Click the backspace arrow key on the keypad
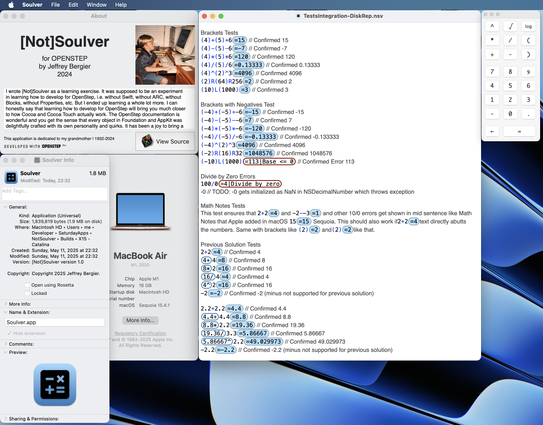The height and width of the screenshot is (425, 543). coord(492,131)
